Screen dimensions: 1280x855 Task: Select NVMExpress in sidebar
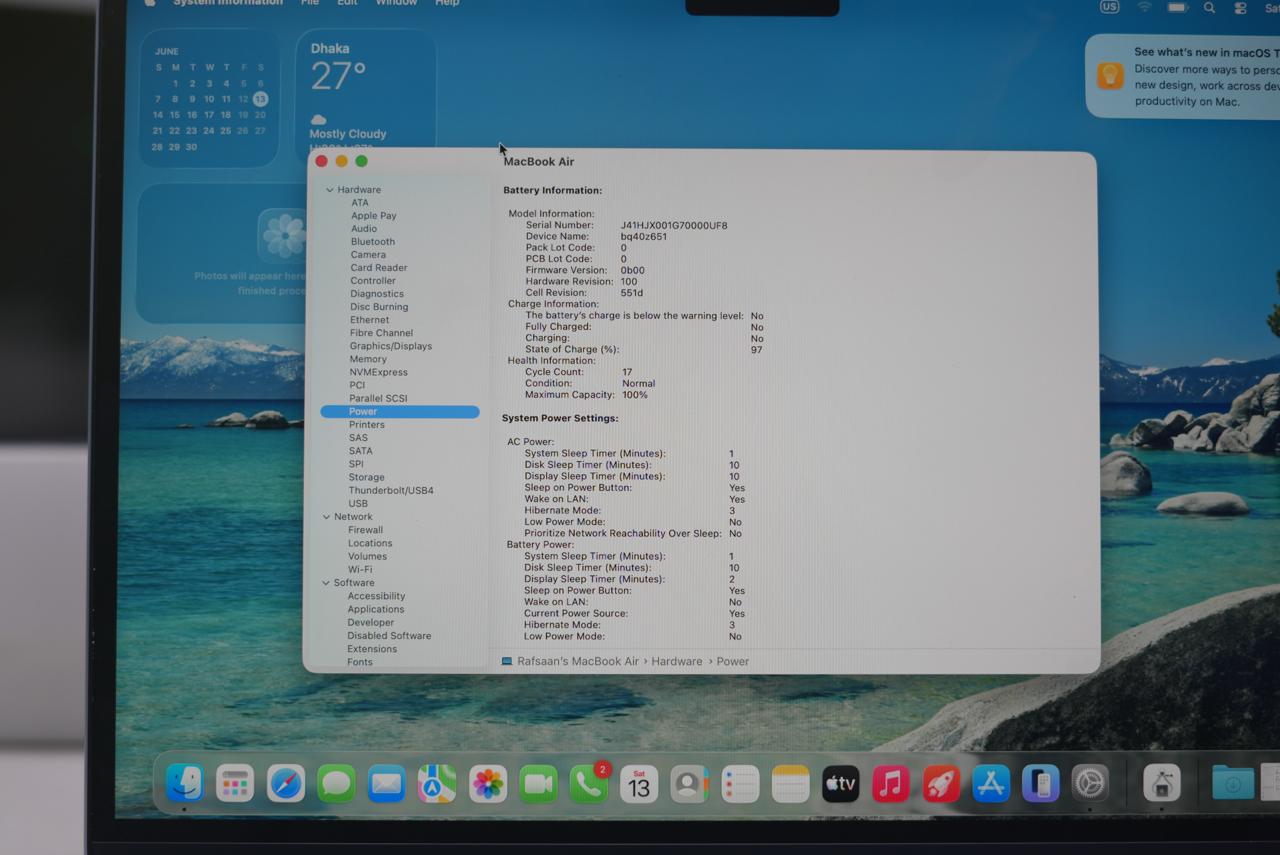(379, 372)
